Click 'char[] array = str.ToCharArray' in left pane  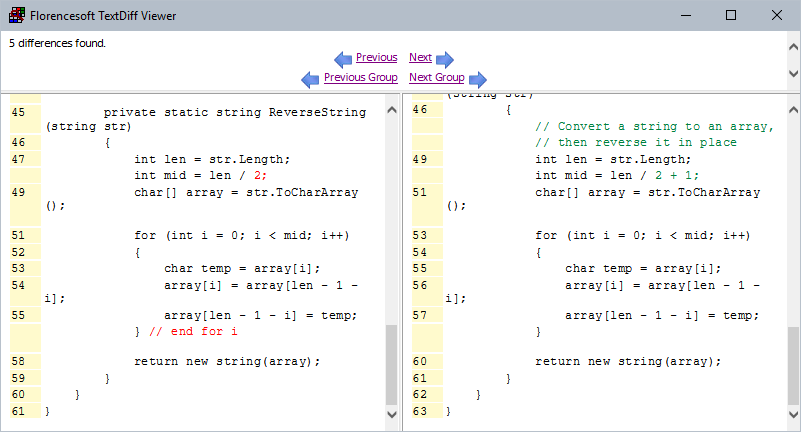[x=246, y=192]
